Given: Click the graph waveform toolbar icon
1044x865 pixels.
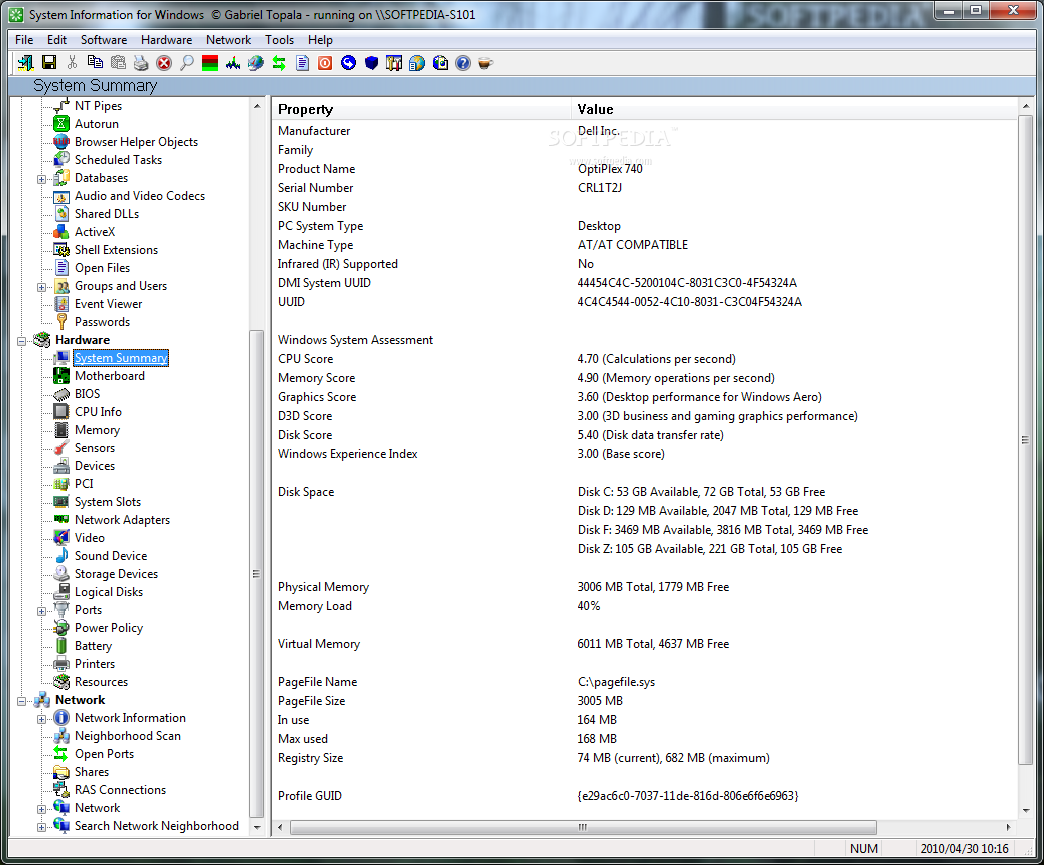Looking at the screenshot, I should tap(233, 63).
